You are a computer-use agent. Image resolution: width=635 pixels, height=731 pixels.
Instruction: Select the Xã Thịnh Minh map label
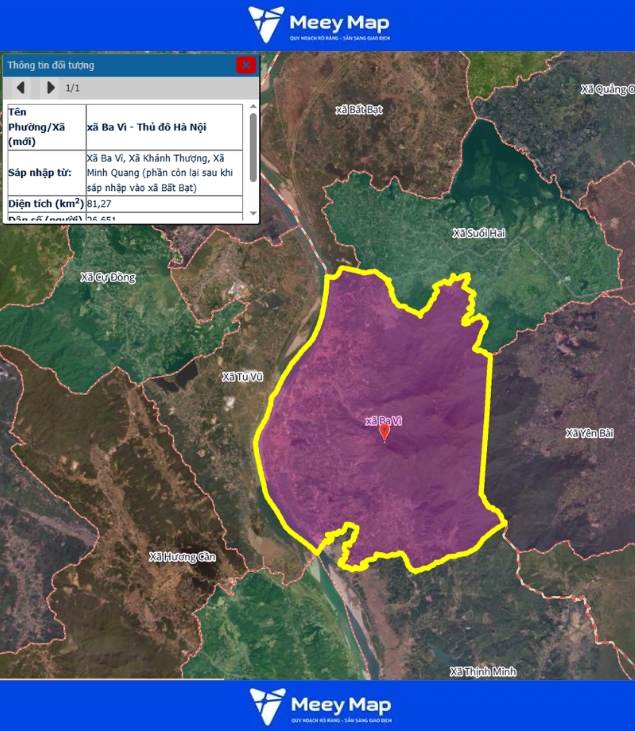483,670
